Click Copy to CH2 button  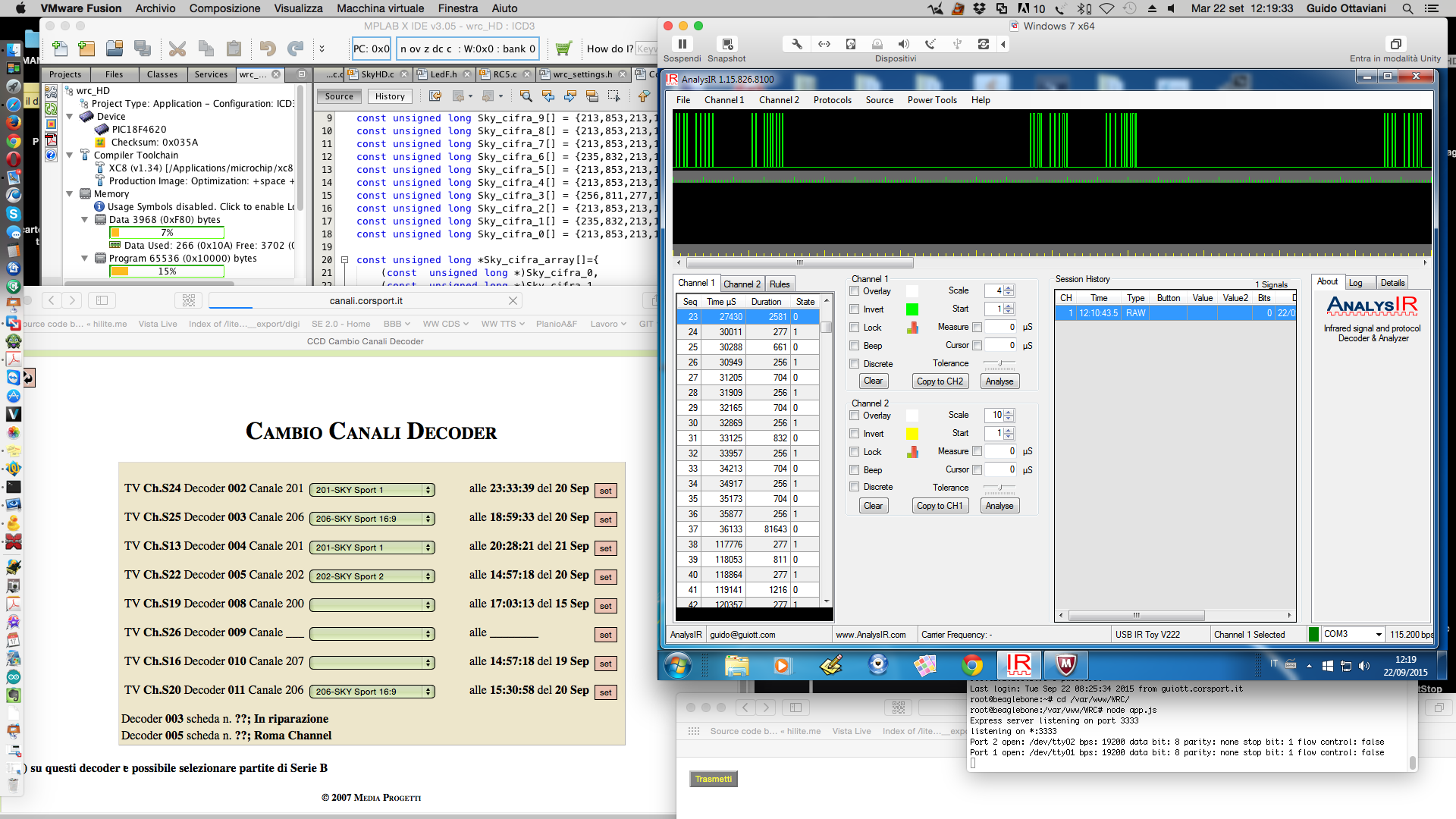[x=940, y=381]
